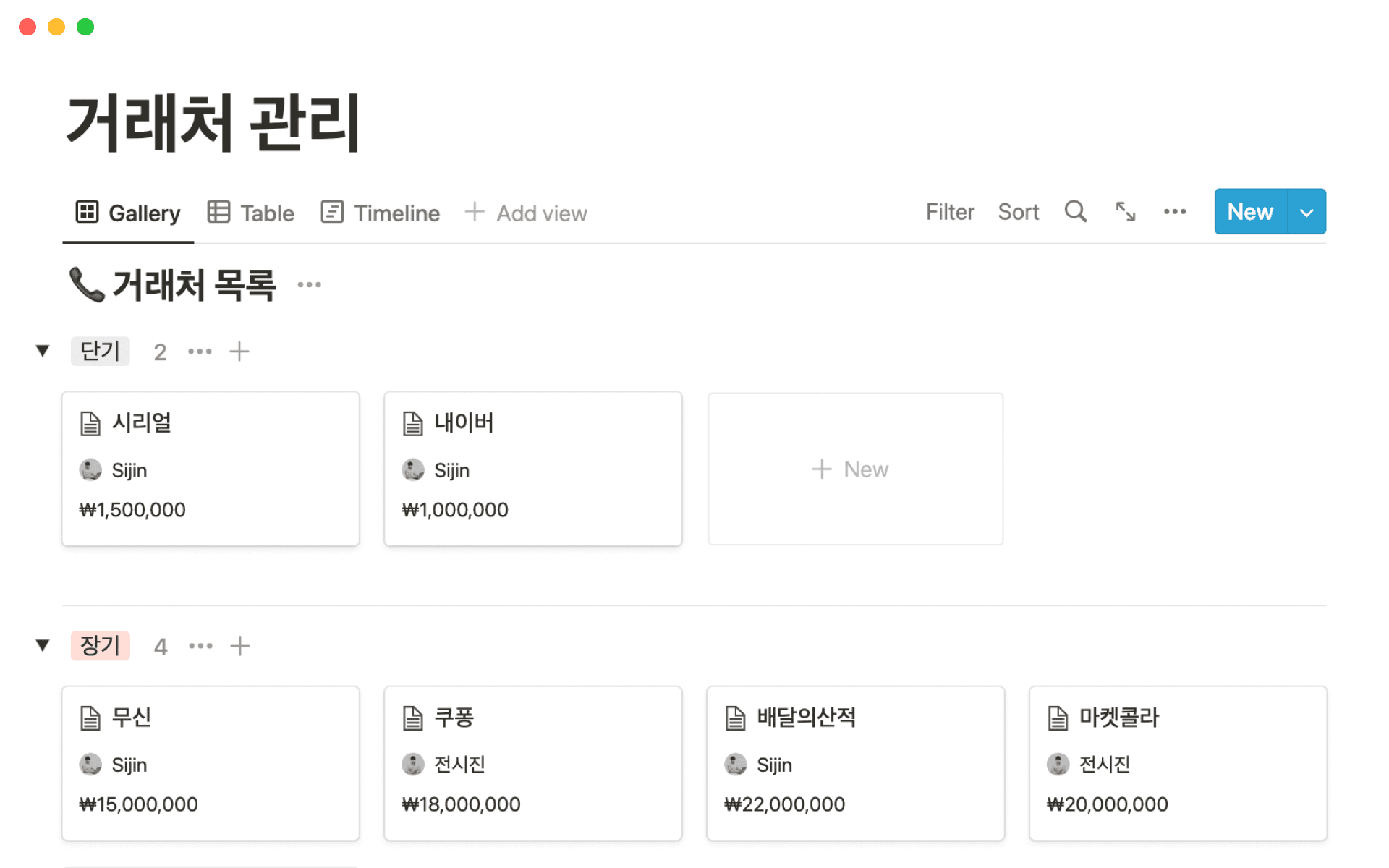Click ₩20,000,000 on the 마켓콜라 card
The height and width of the screenshot is (868, 1389).
[x=1108, y=804]
